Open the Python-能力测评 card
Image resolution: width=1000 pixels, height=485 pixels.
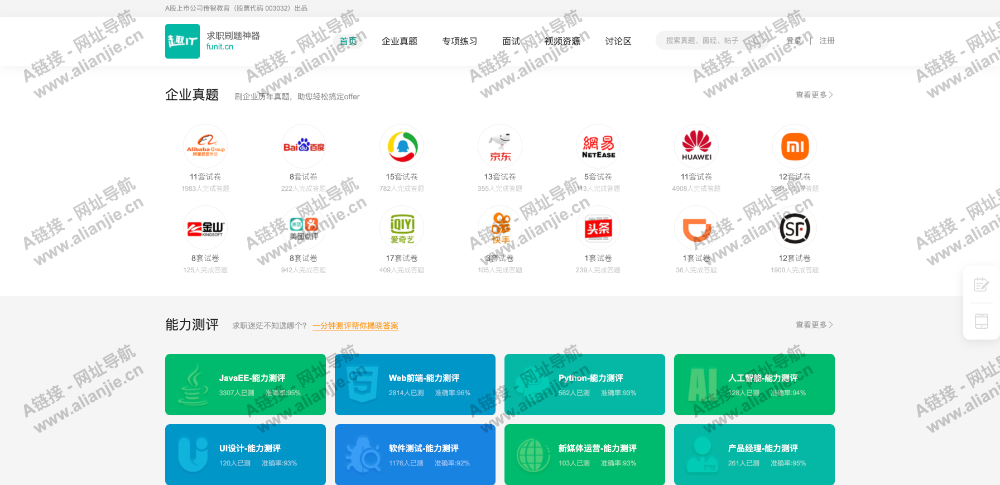[585, 385]
